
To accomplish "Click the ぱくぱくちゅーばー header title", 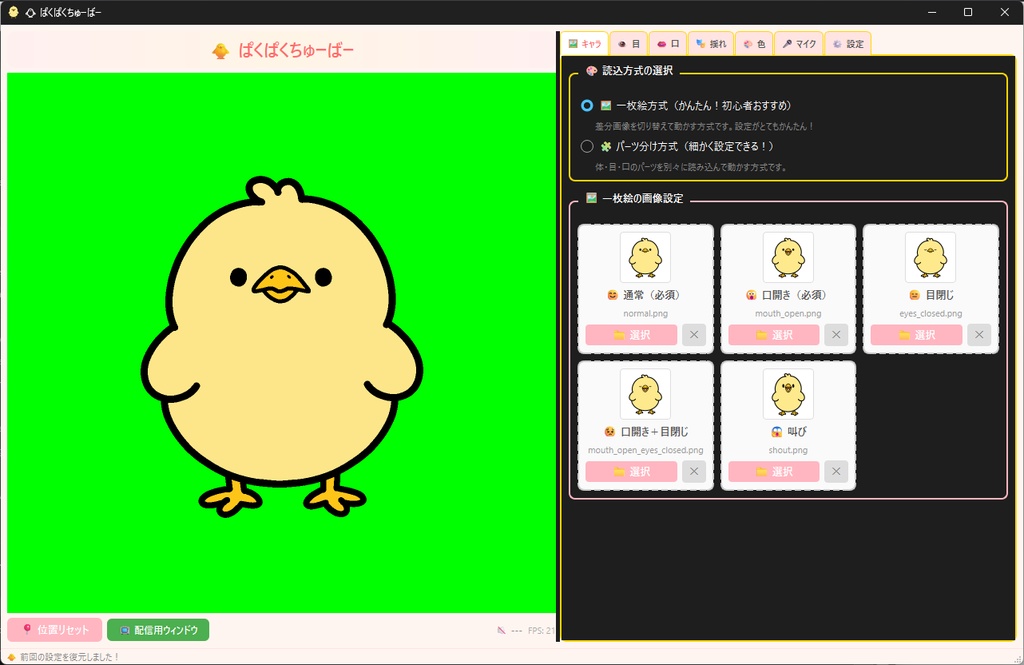I will 296,50.
